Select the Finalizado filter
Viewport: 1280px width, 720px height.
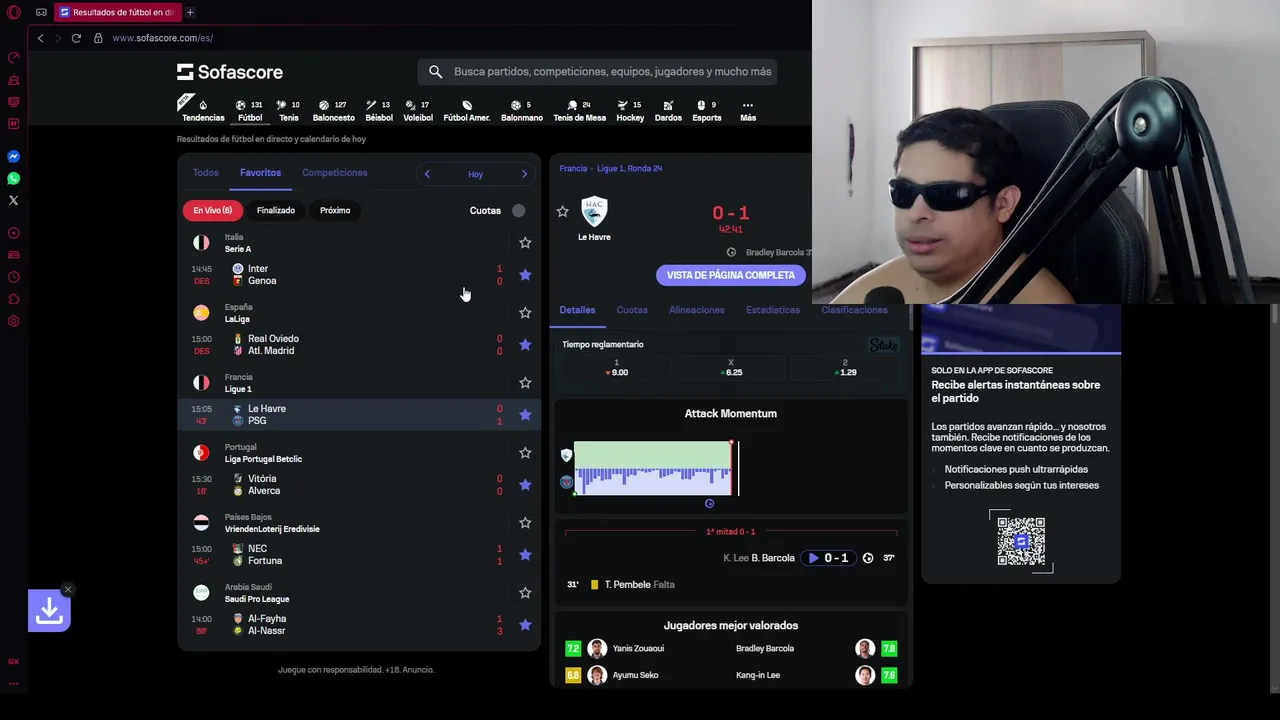coord(276,210)
